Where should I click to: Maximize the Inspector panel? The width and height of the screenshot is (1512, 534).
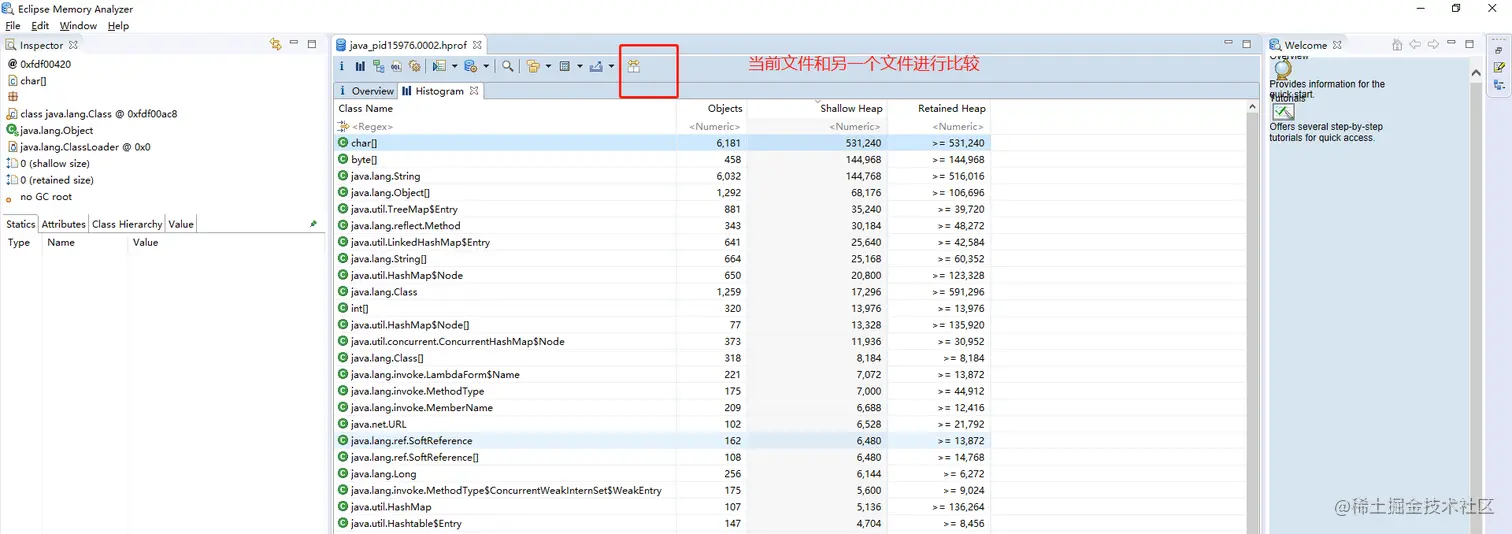[x=312, y=44]
